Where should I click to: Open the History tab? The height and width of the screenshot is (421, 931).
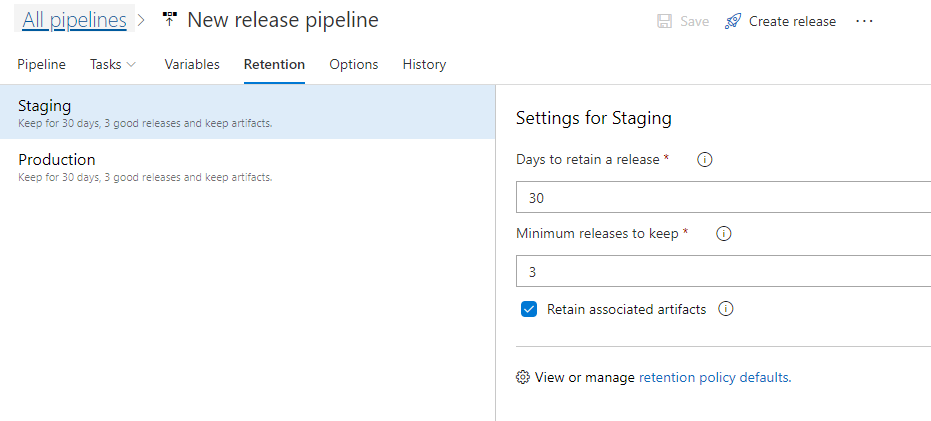point(424,64)
